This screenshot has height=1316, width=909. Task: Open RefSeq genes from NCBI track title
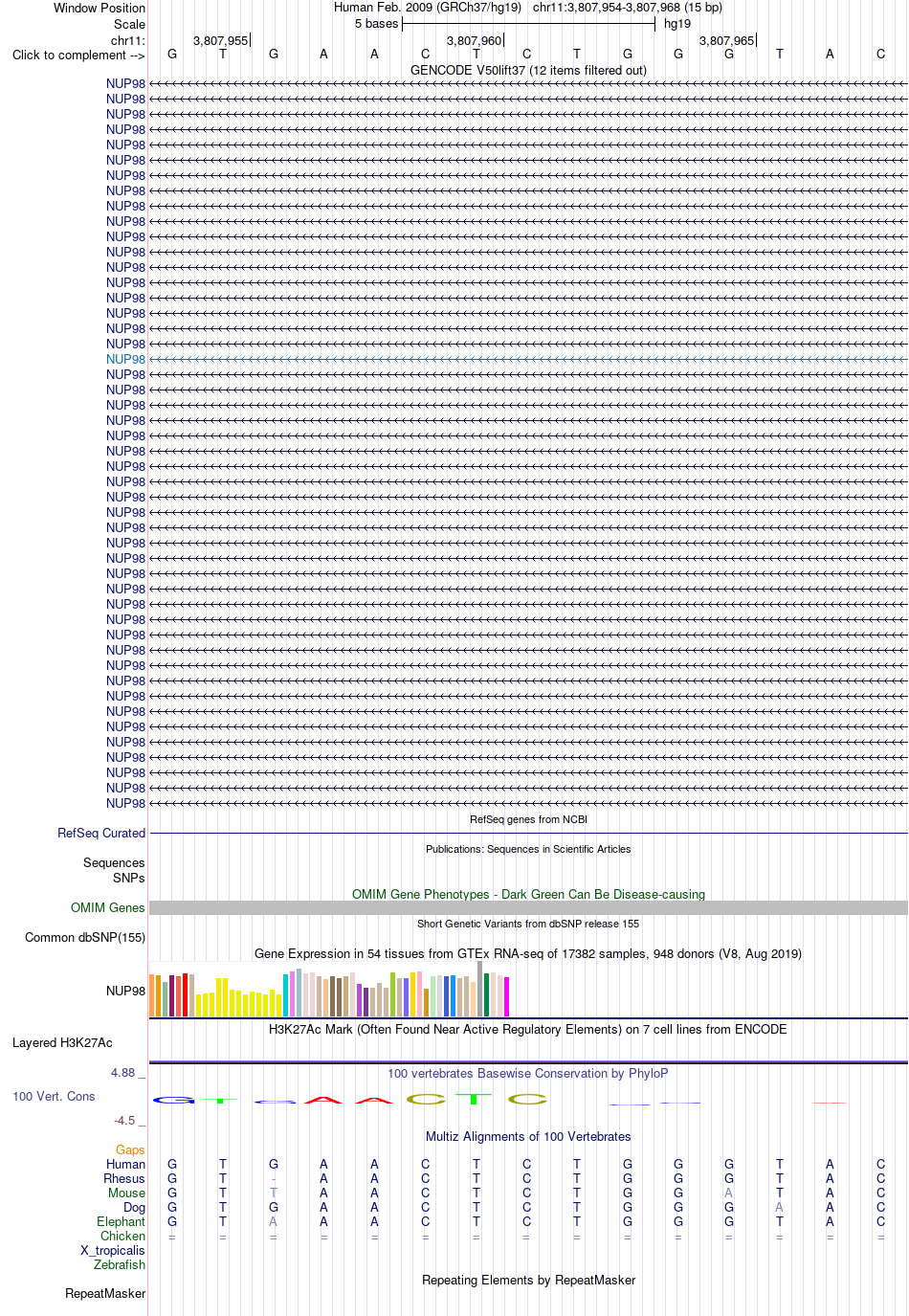(528, 819)
